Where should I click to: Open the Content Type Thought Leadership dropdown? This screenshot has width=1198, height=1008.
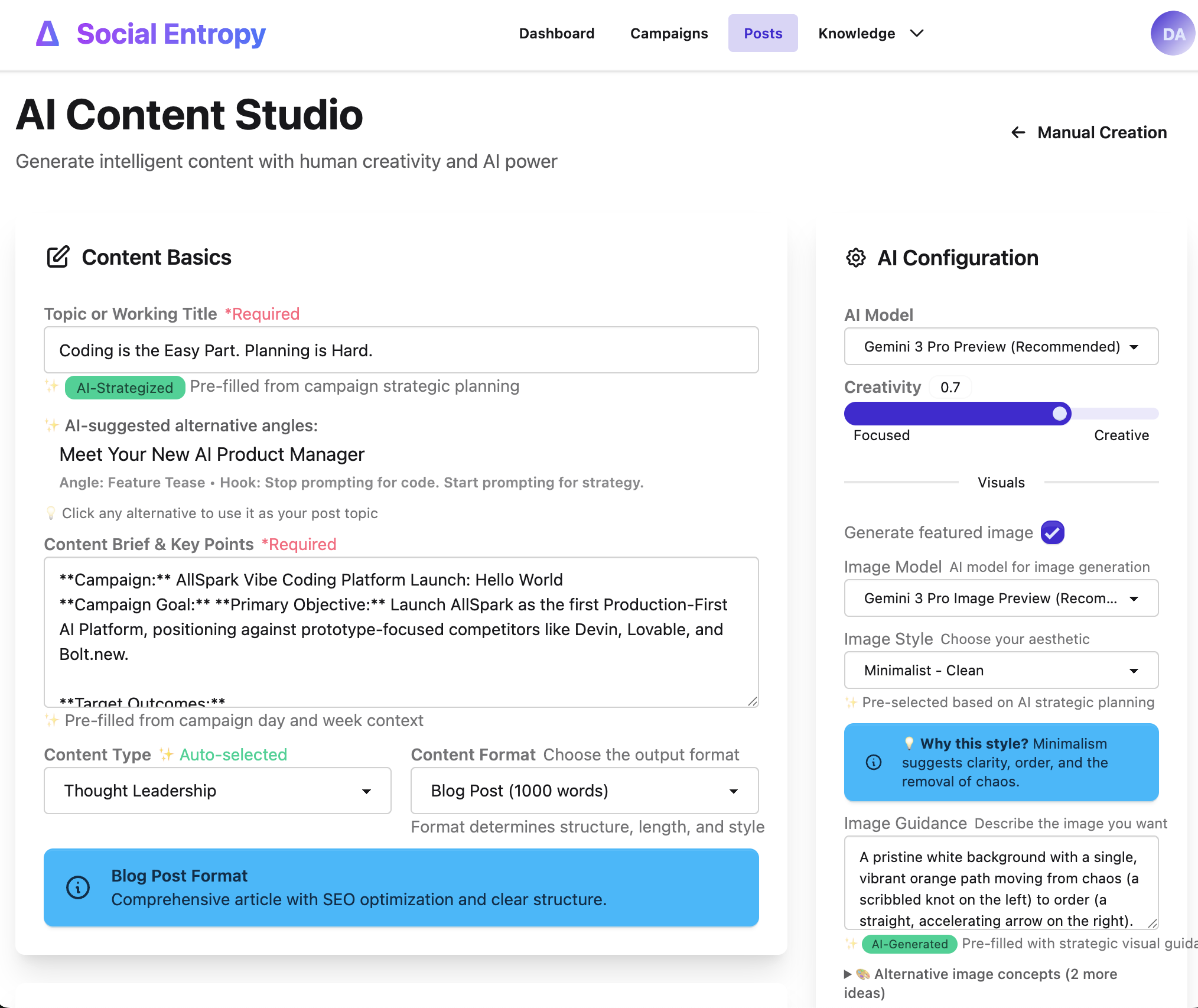217,791
